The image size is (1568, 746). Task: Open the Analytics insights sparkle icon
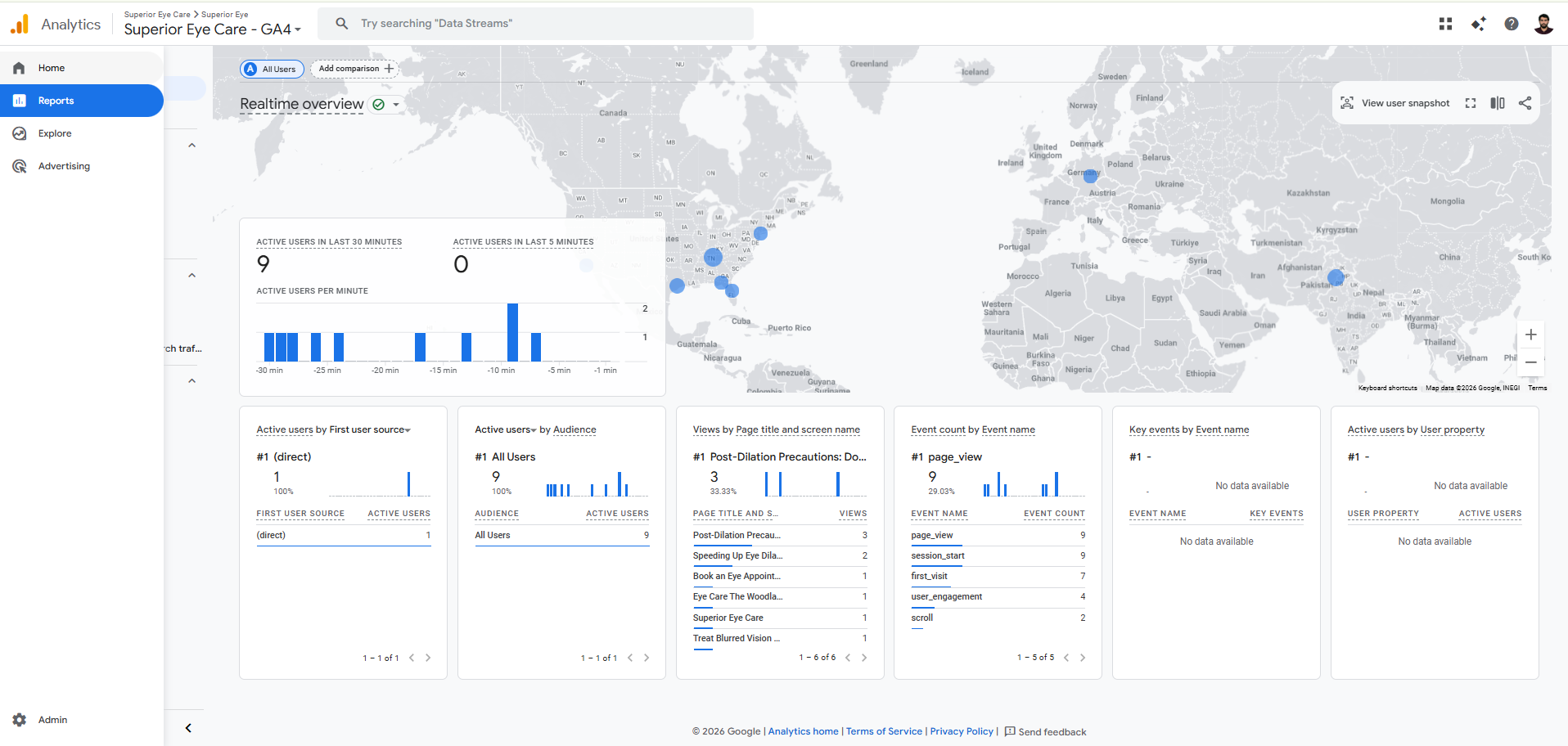coord(1478,24)
